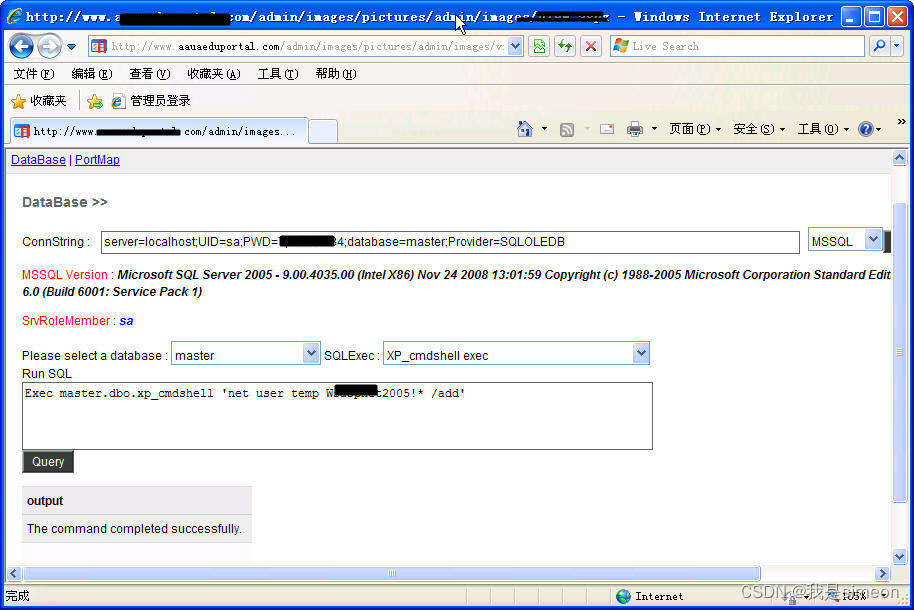Refresh the page with green arrows icon
Screen dimensions: 914x610
click(x=565, y=46)
